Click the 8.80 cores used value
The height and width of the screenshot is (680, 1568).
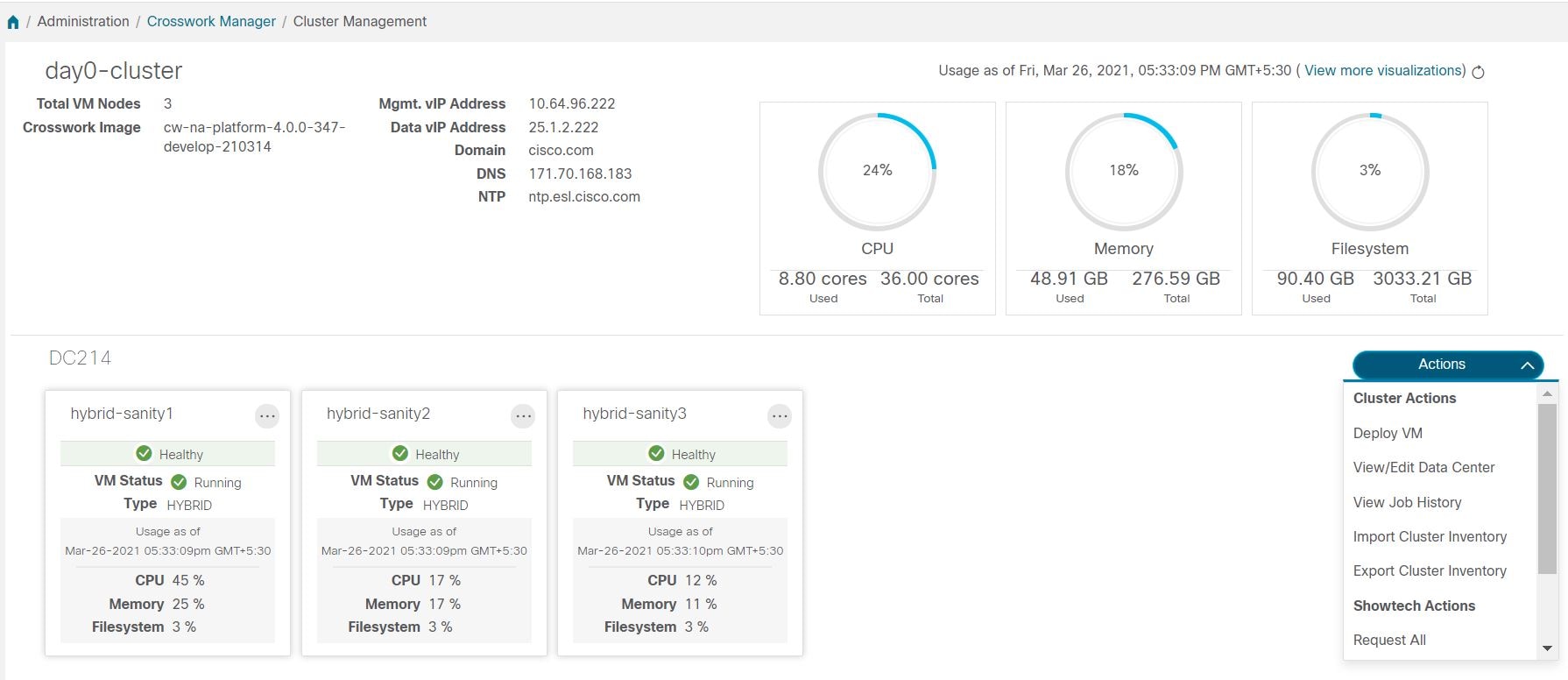coord(823,279)
